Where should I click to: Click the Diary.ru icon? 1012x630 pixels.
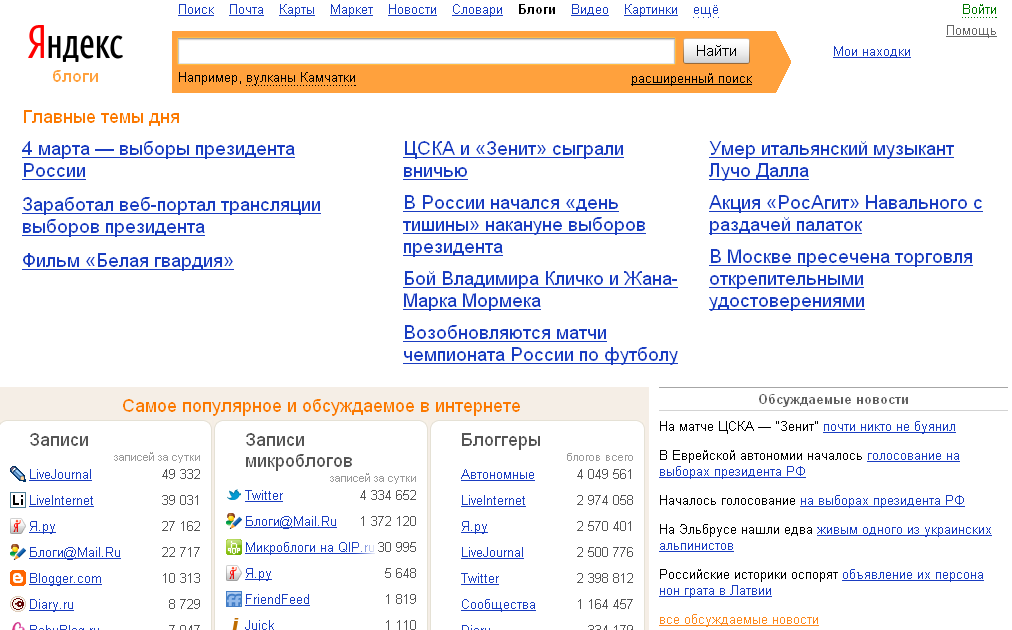[x=18, y=604]
